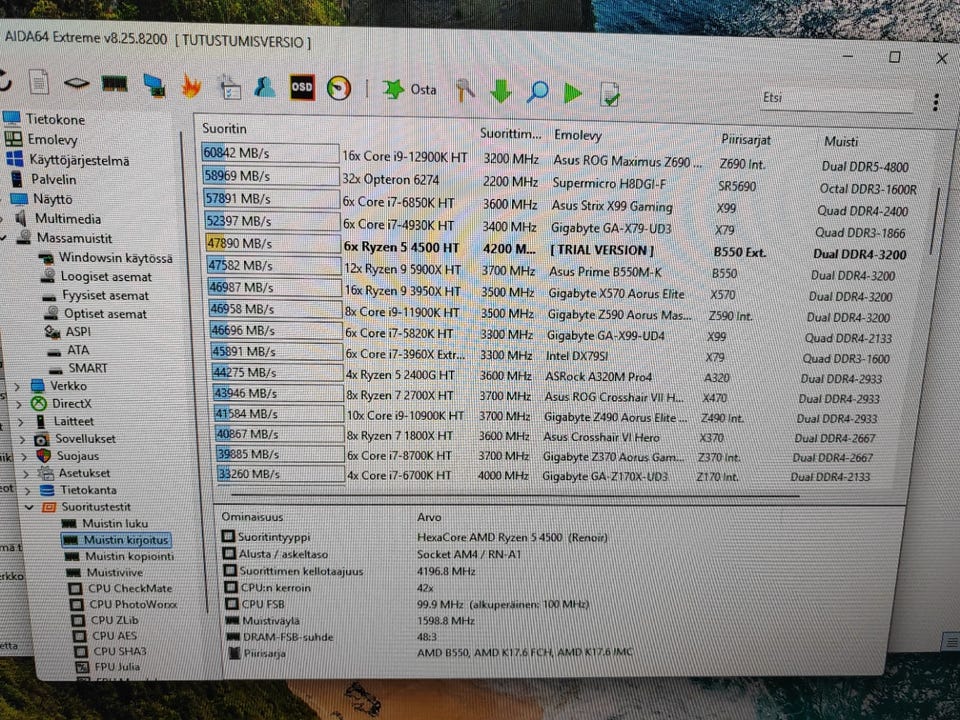The image size is (960, 720).
Task: Open the memory module toolbar icon
Action: coord(114,83)
